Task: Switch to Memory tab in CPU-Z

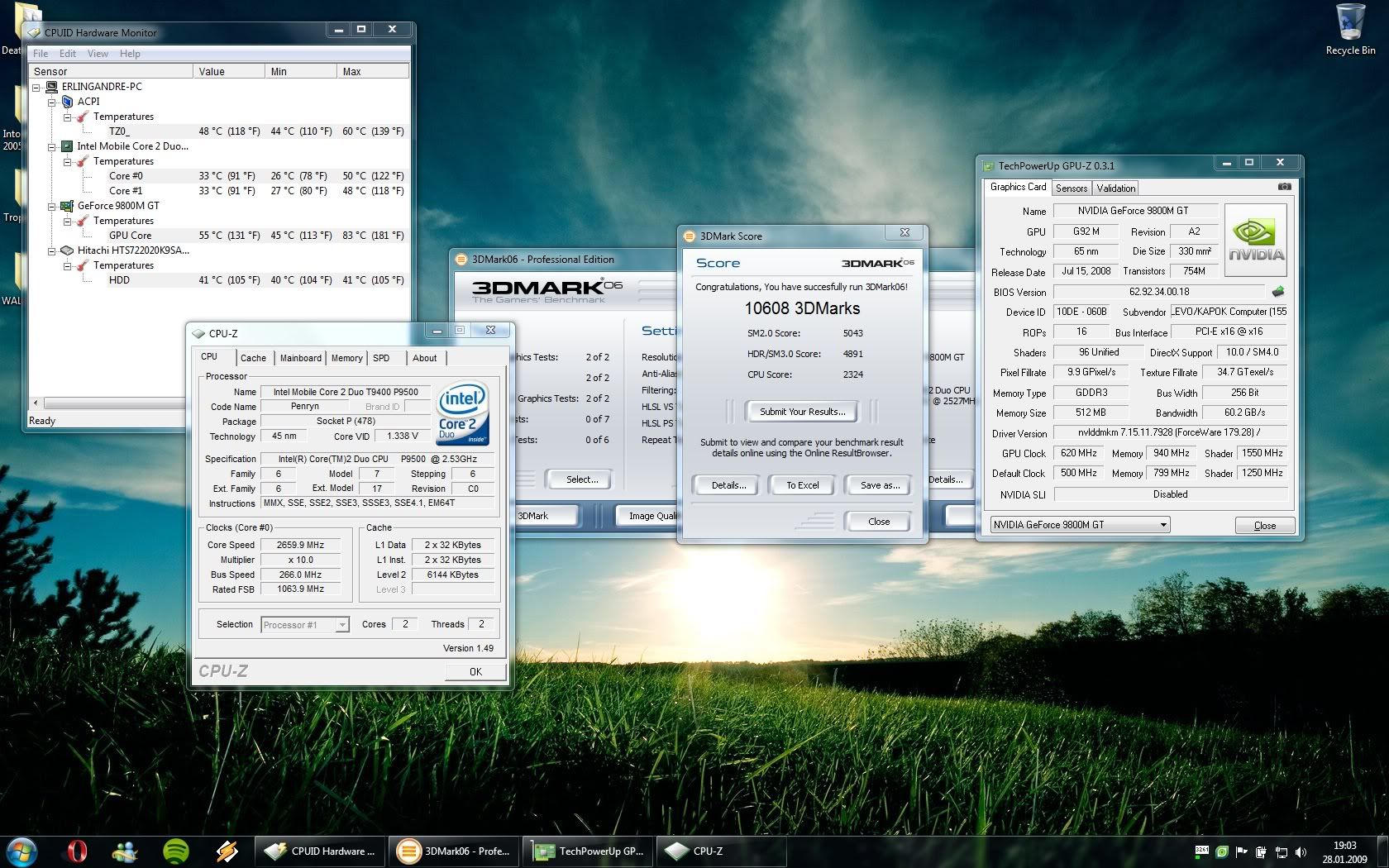Action: 346,358
